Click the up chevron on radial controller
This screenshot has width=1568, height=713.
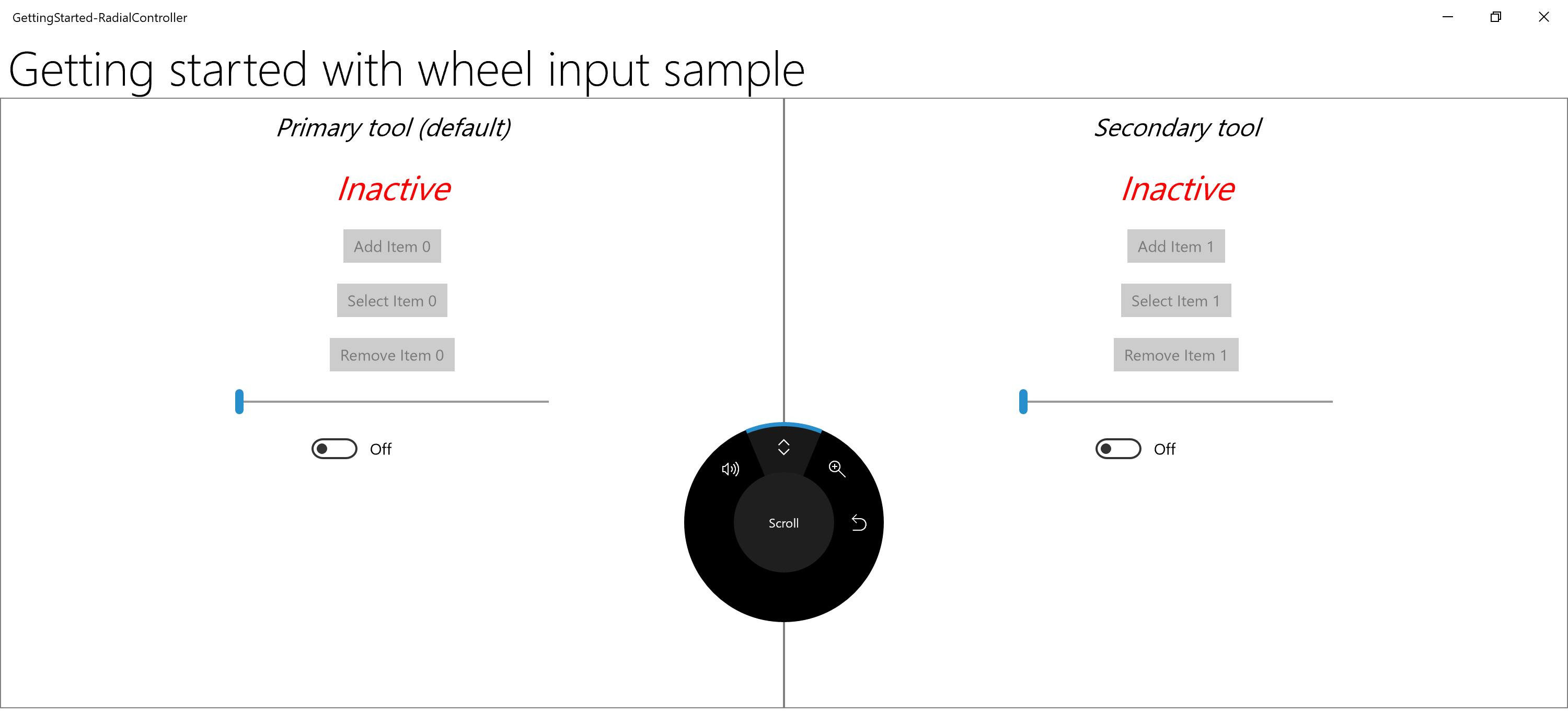[783, 448]
